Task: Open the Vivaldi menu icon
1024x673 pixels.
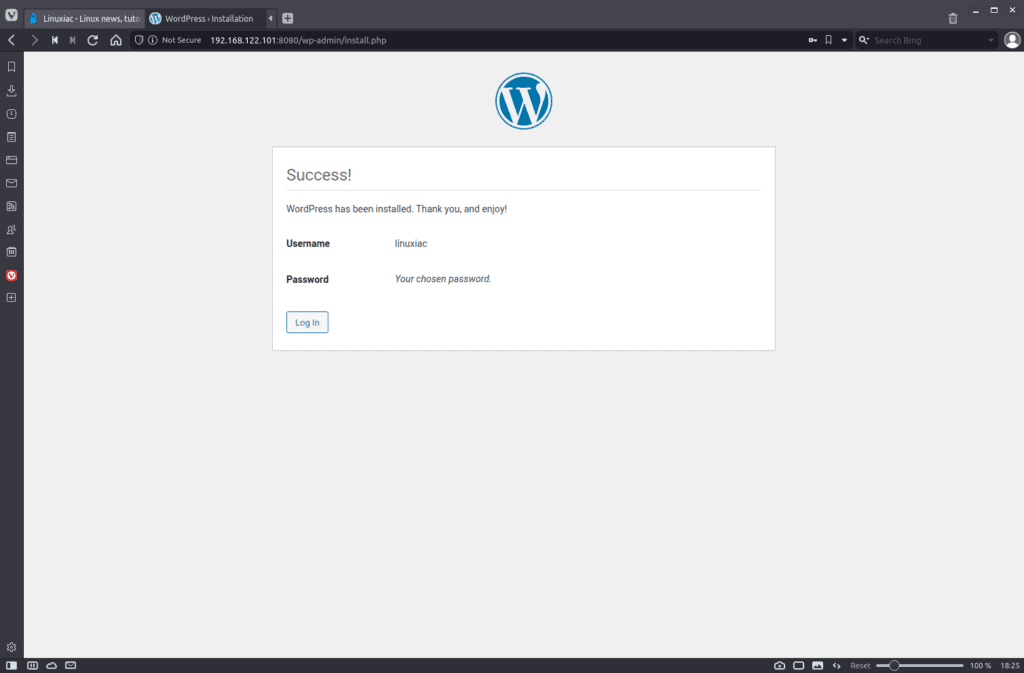Action: [11, 14]
